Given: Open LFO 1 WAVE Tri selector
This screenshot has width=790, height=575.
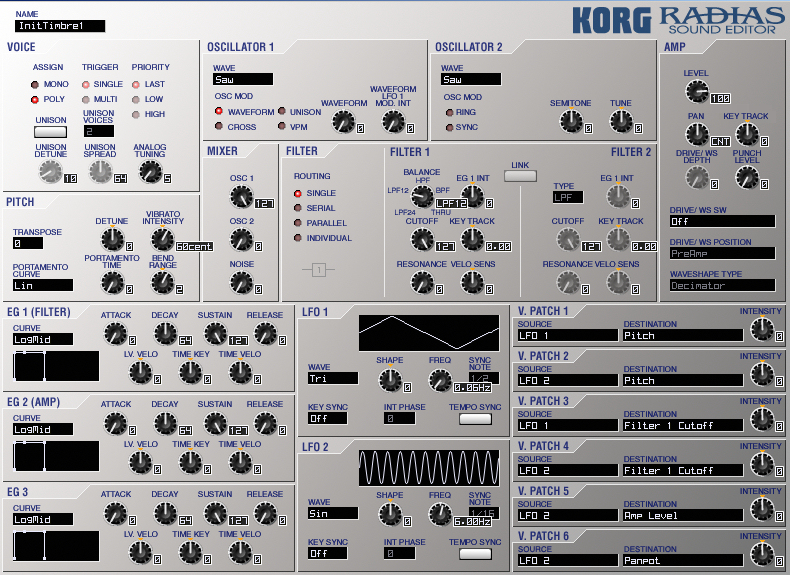Looking at the screenshot, I should click(333, 378).
